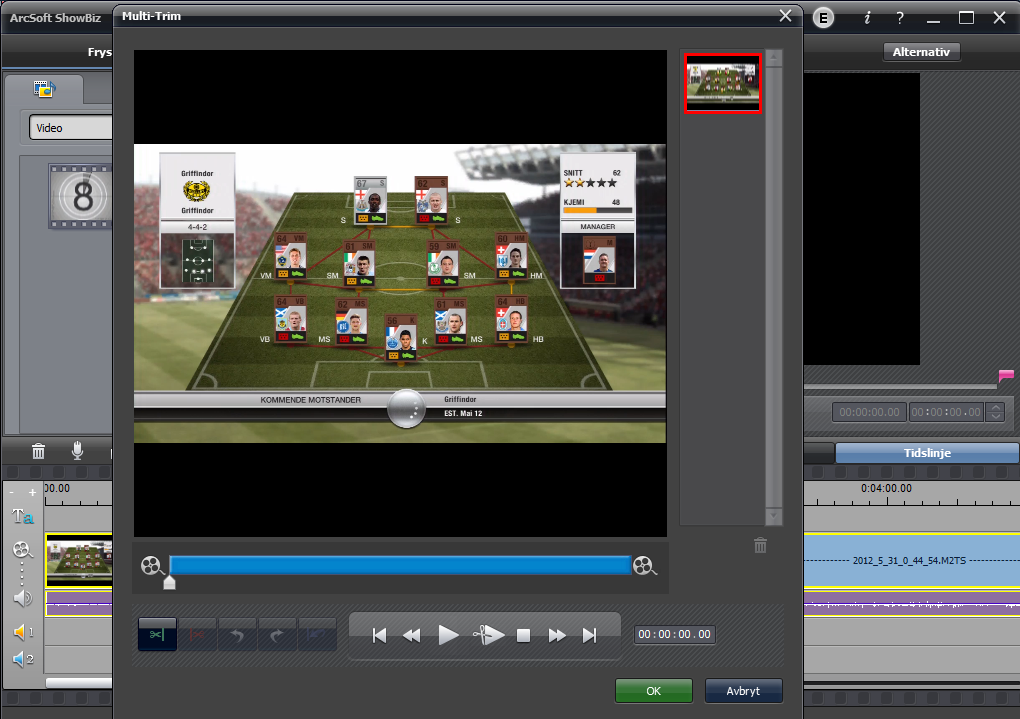This screenshot has width=1020, height=719.
Task: Click the Text track 'Ta' icon
Action: (23, 517)
